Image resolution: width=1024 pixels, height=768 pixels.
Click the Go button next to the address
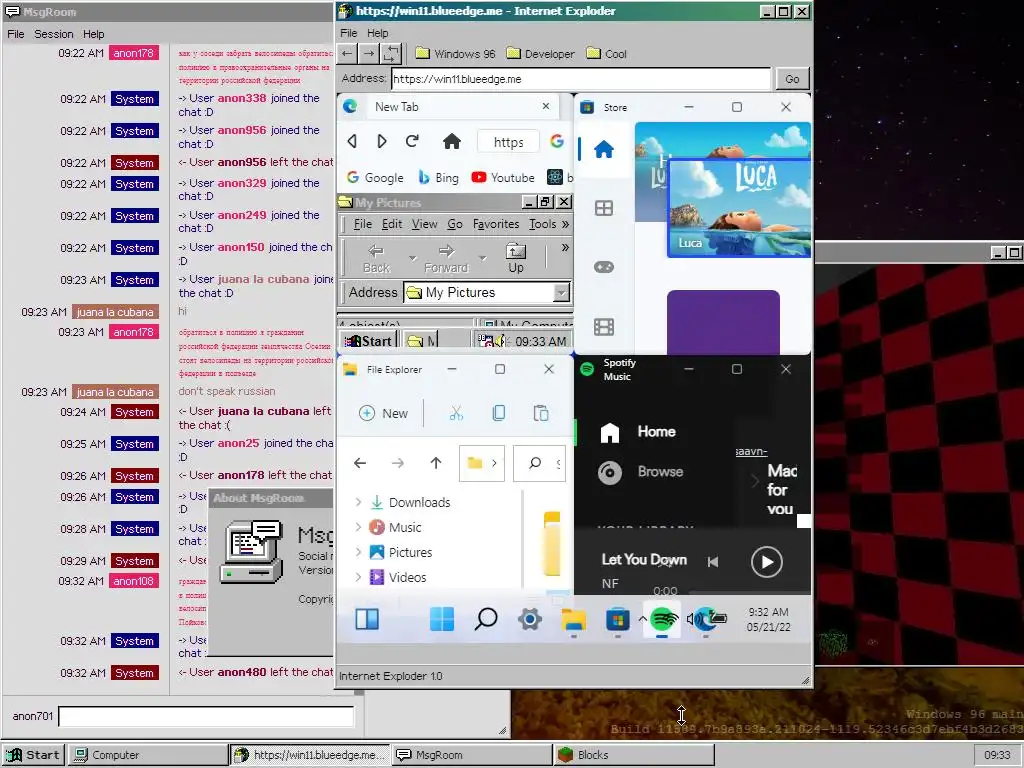coord(792,79)
